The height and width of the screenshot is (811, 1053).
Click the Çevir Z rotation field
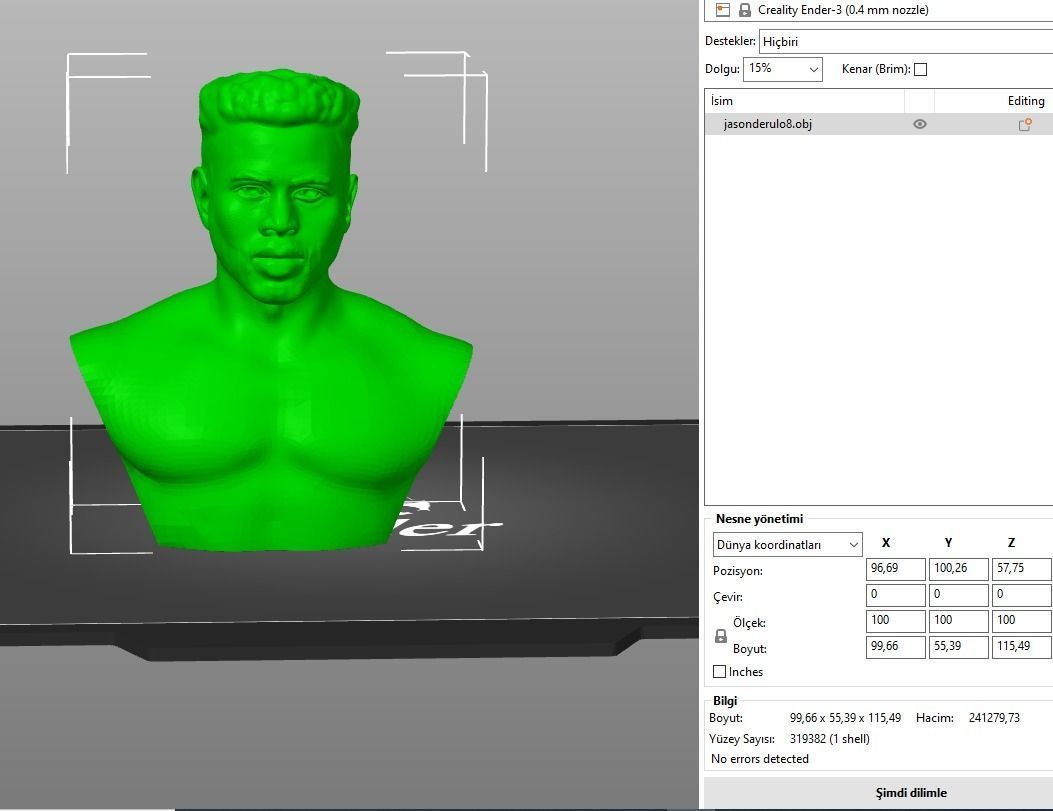coord(1020,594)
